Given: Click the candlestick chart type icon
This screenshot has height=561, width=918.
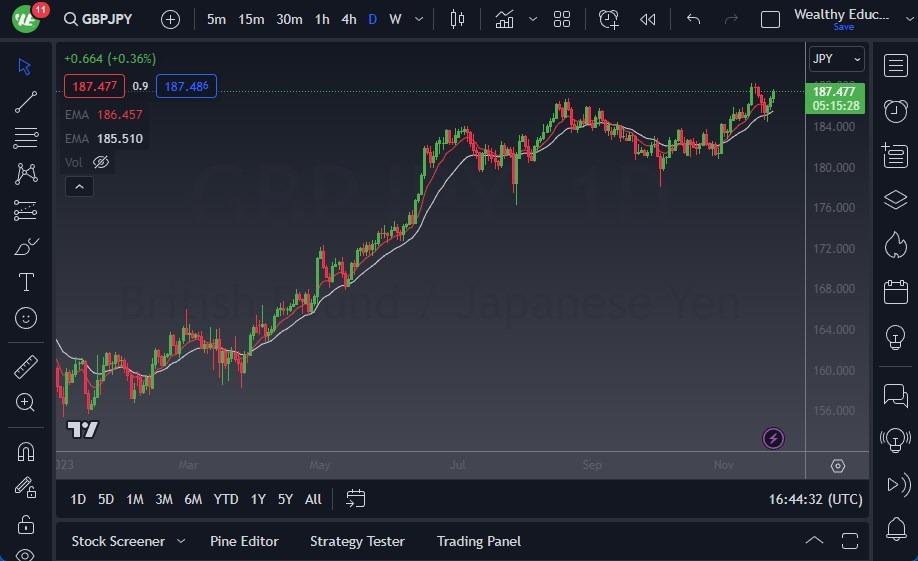Looking at the screenshot, I should 458,19.
